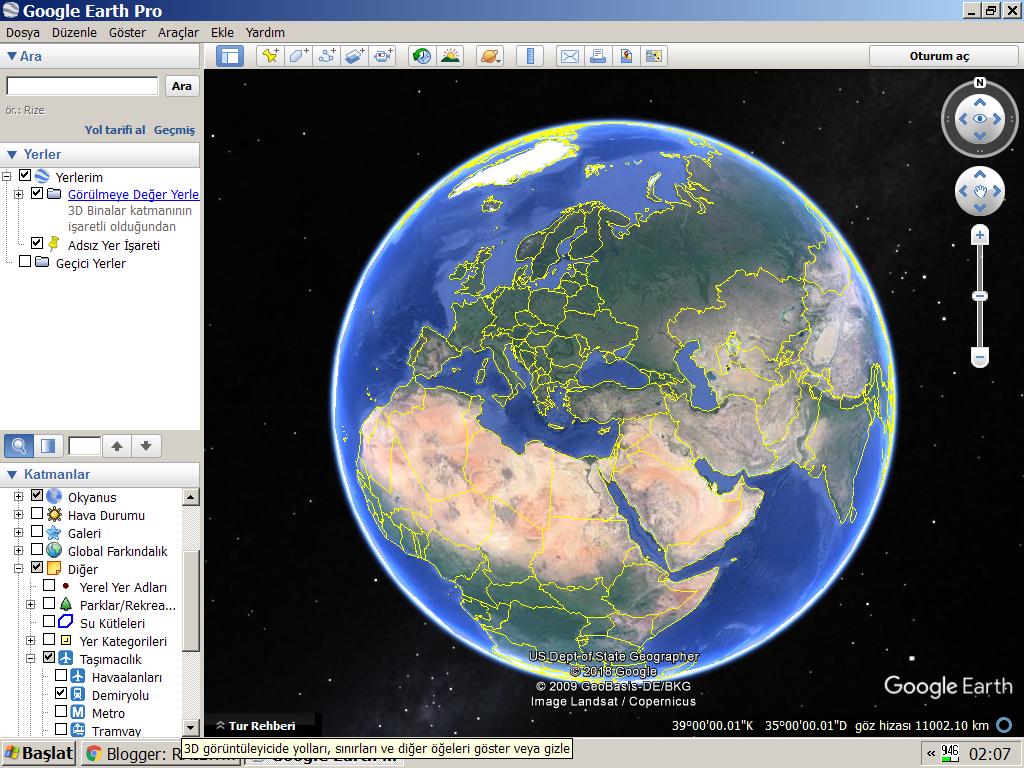Click the transparency icon next to magnifier
This screenshot has height=768, width=1024.
click(x=48, y=446)
